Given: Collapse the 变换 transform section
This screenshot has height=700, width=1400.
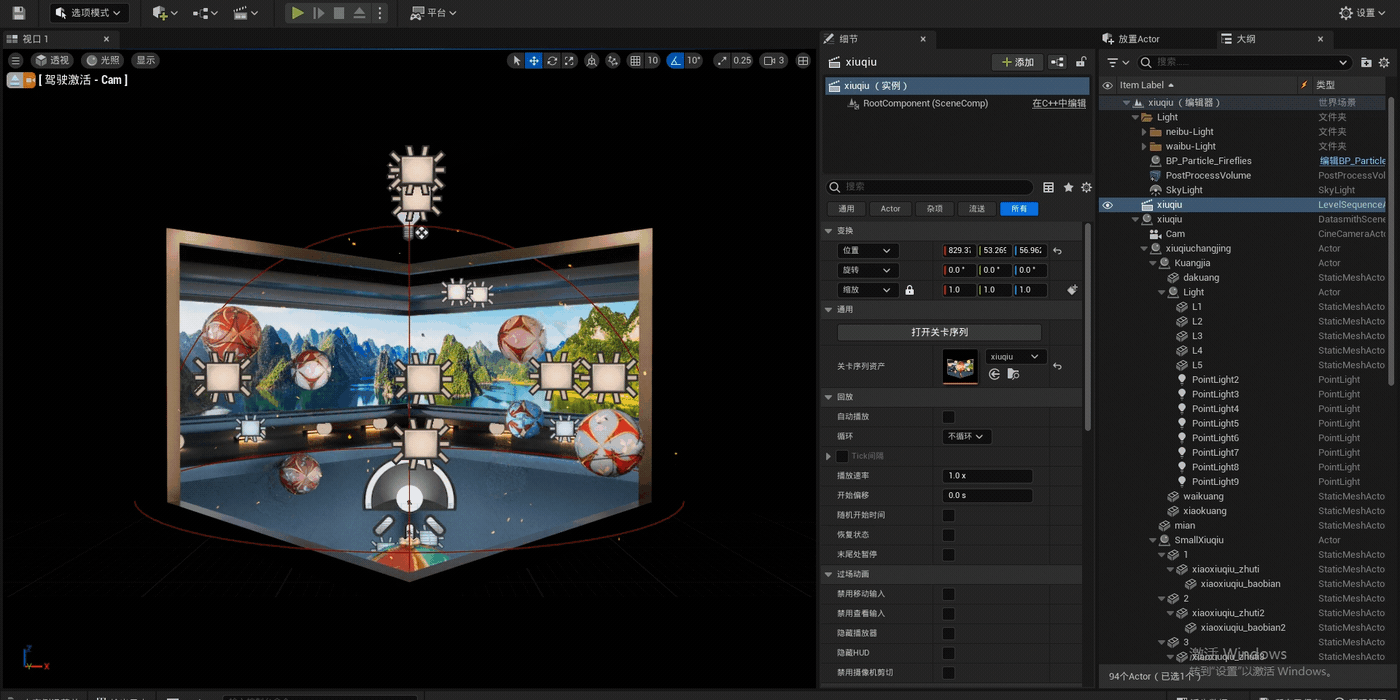Looking at the screenshot, I should 829,231.
